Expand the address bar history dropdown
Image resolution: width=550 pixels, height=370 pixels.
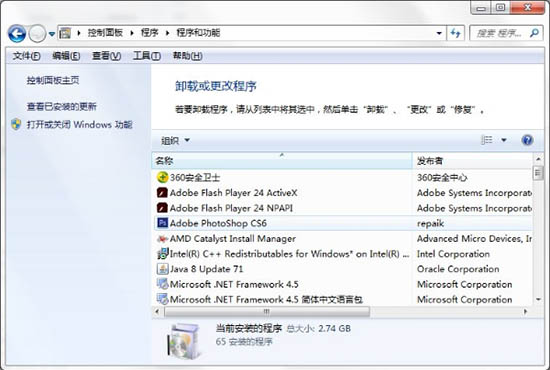pyautogui.click(x=439, y=33)
